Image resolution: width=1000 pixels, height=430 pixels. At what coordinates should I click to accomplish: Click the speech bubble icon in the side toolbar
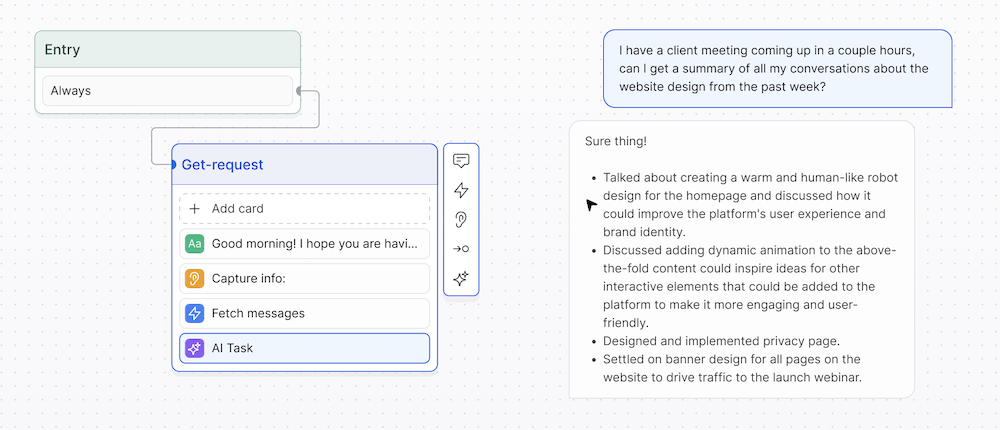[461, 160]
